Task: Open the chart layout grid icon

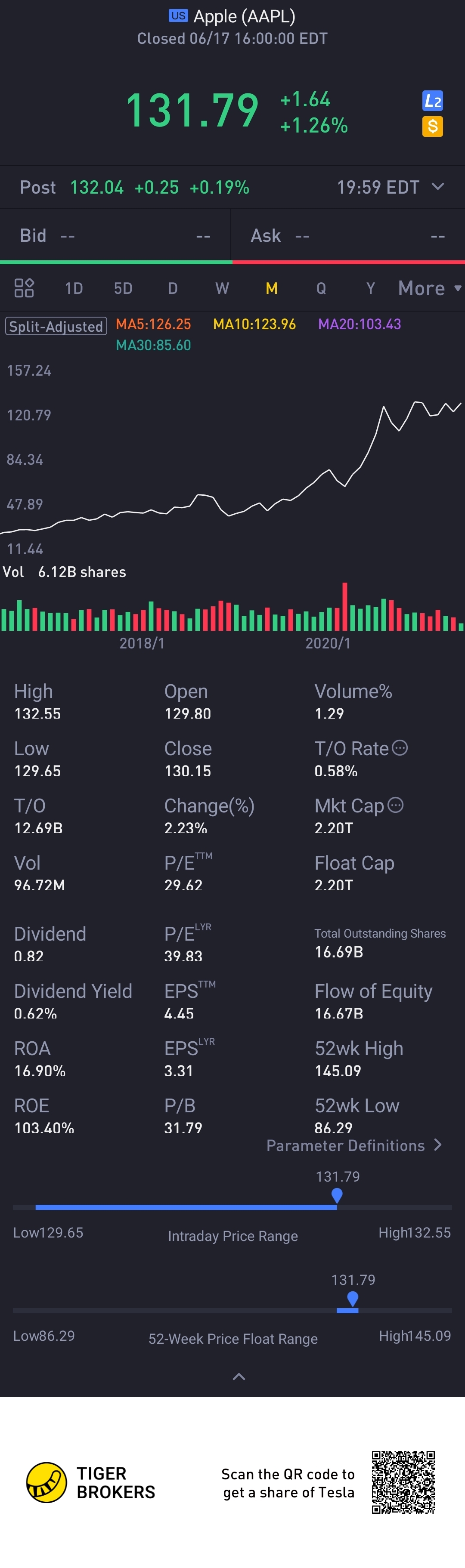Action: [x=24, y=288]
